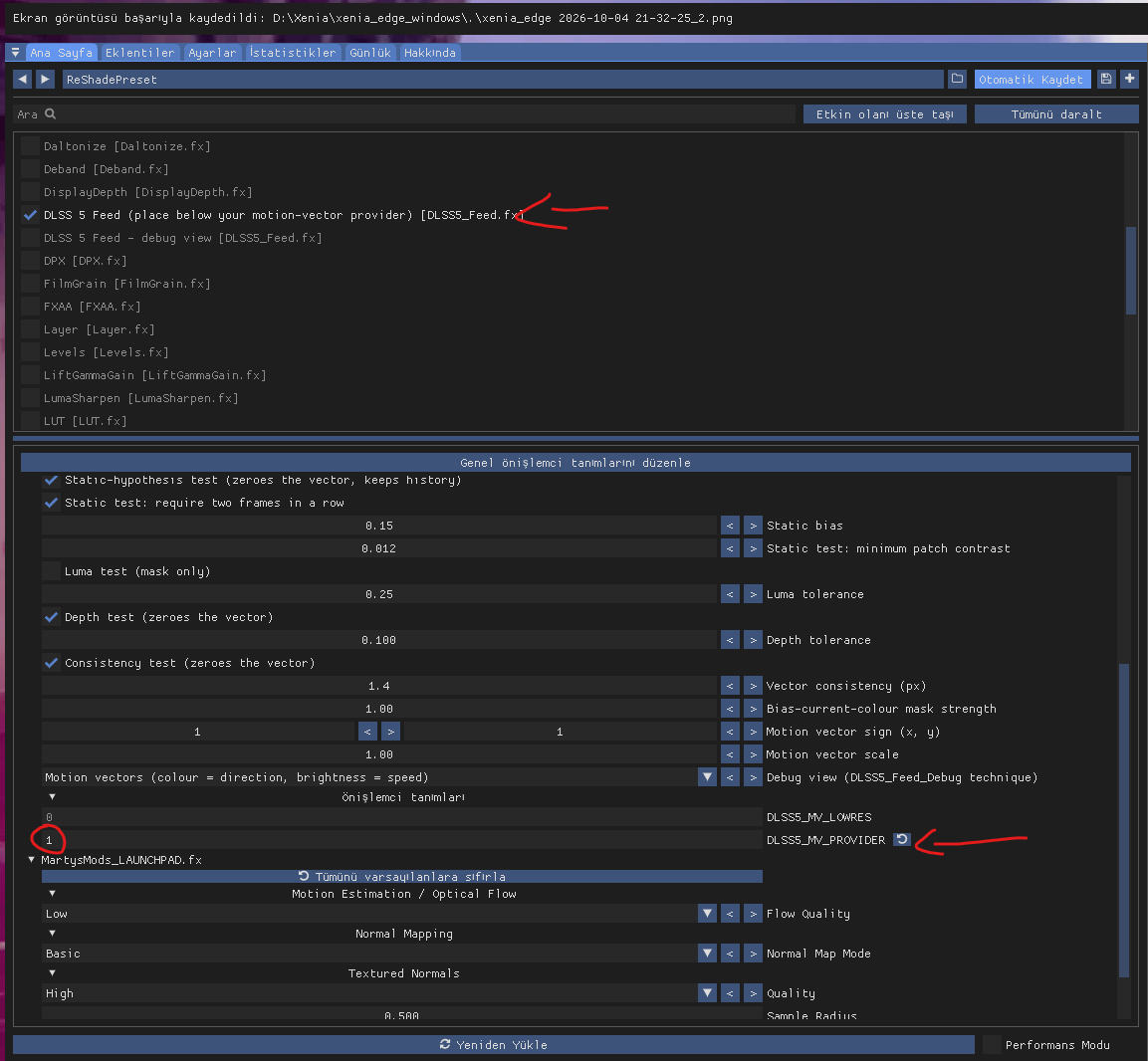Open the Flow Quality dropdown

pyautogui.click(x=707, y=913)
